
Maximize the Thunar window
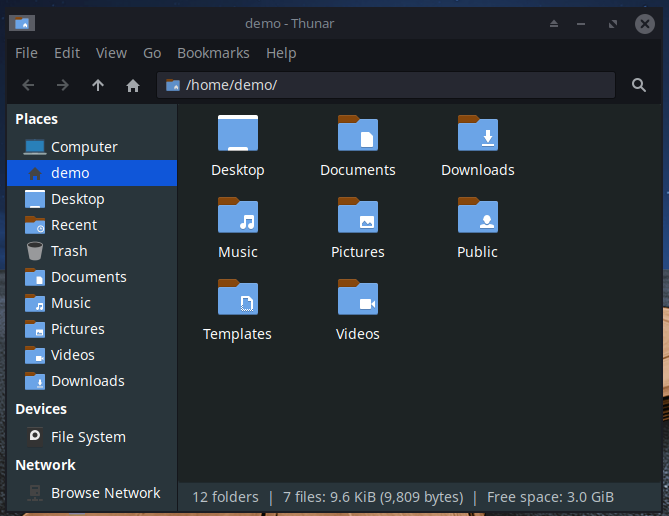pyautogui.click(x=613, y=23)
